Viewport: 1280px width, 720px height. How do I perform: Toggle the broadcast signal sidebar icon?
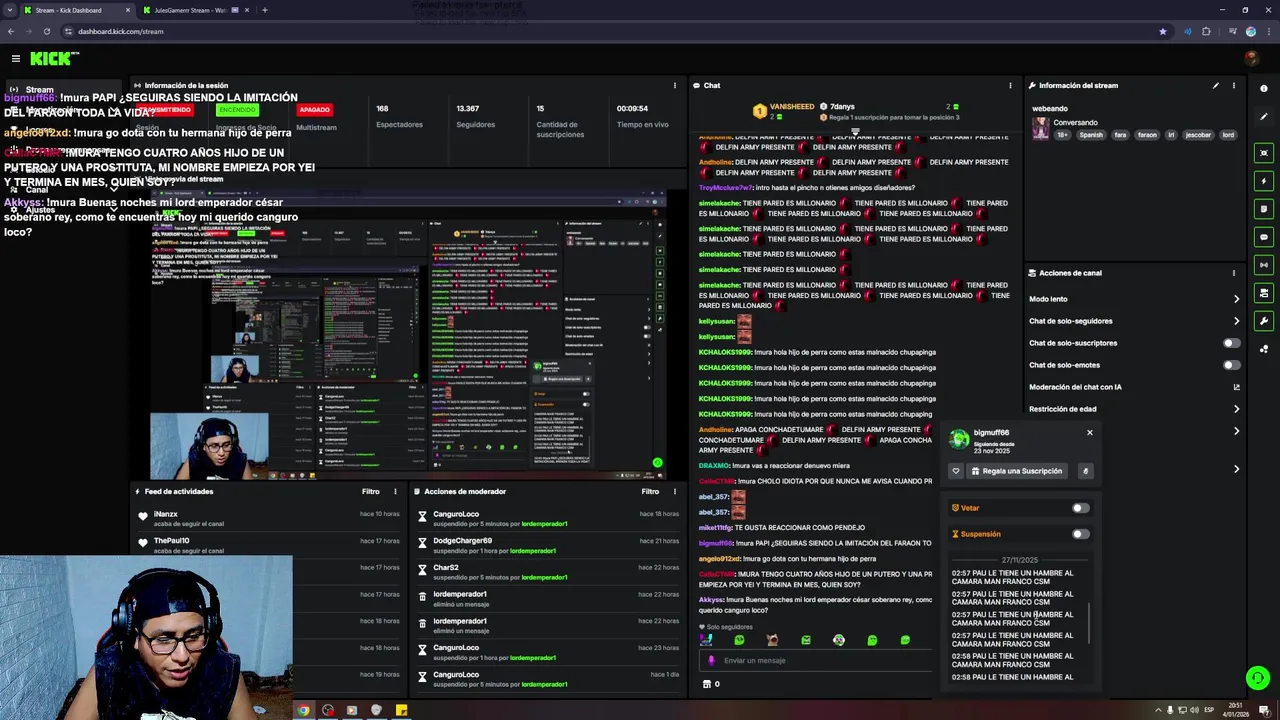coord(1264,265)
